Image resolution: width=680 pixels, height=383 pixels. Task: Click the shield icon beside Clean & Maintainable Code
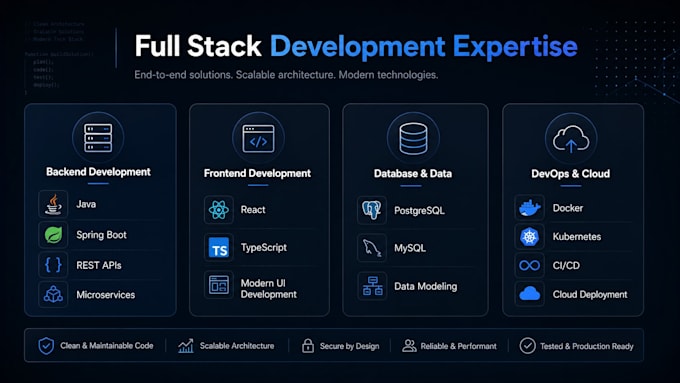[46, 346]
